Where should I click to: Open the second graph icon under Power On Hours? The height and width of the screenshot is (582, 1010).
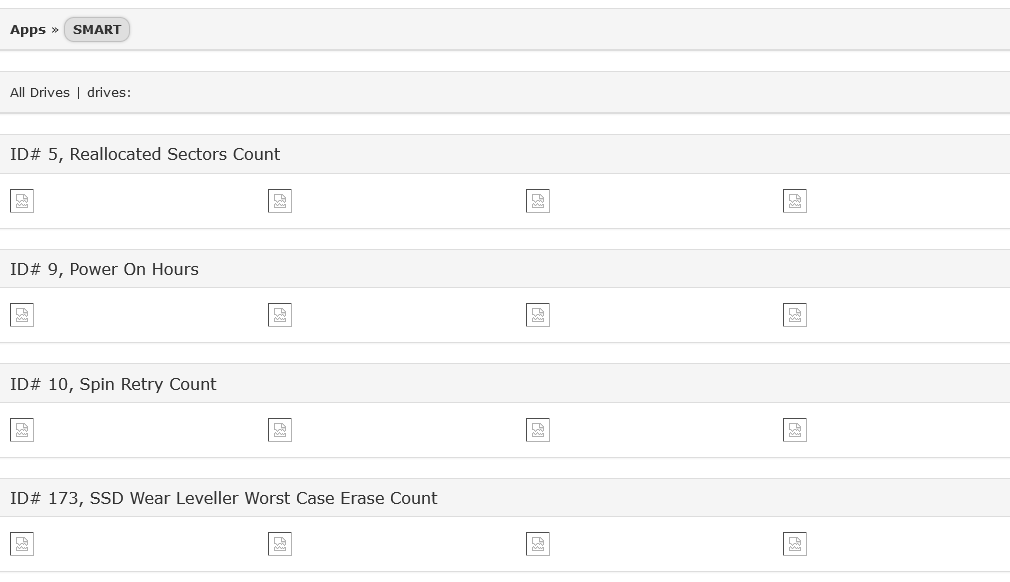coord(280,315)
